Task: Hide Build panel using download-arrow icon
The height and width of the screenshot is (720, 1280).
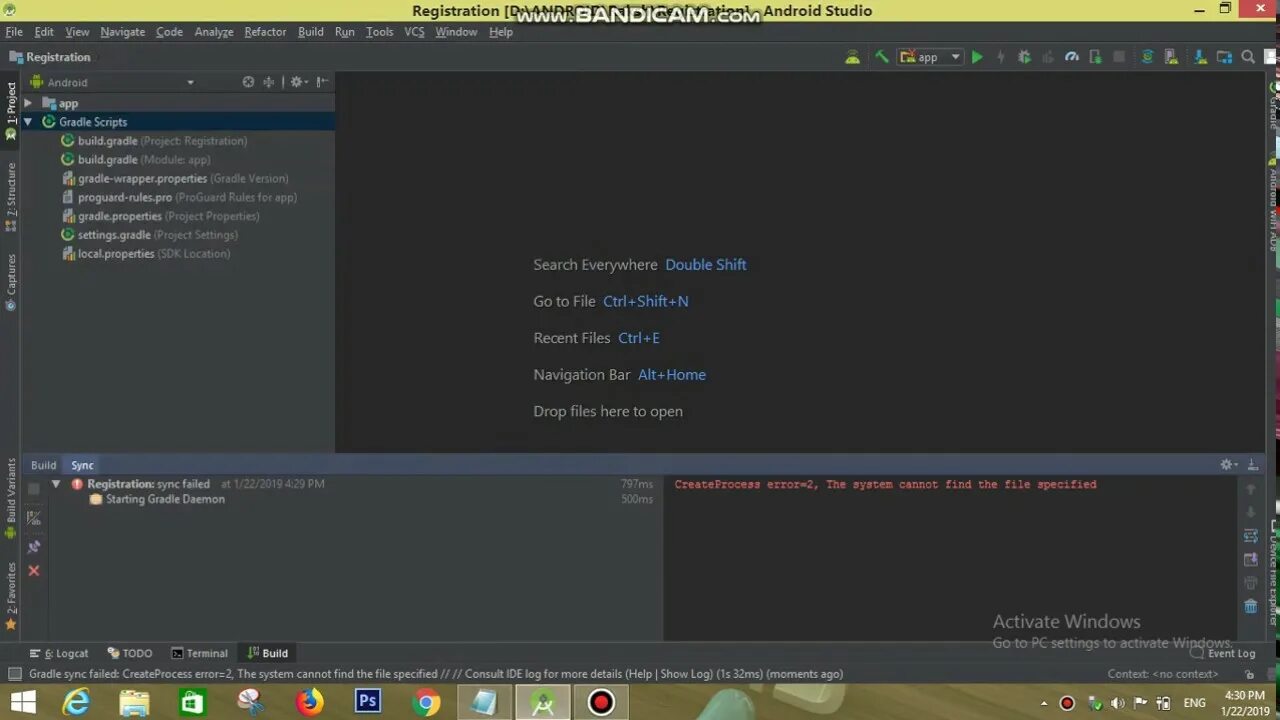Action: coord(1253,465)
